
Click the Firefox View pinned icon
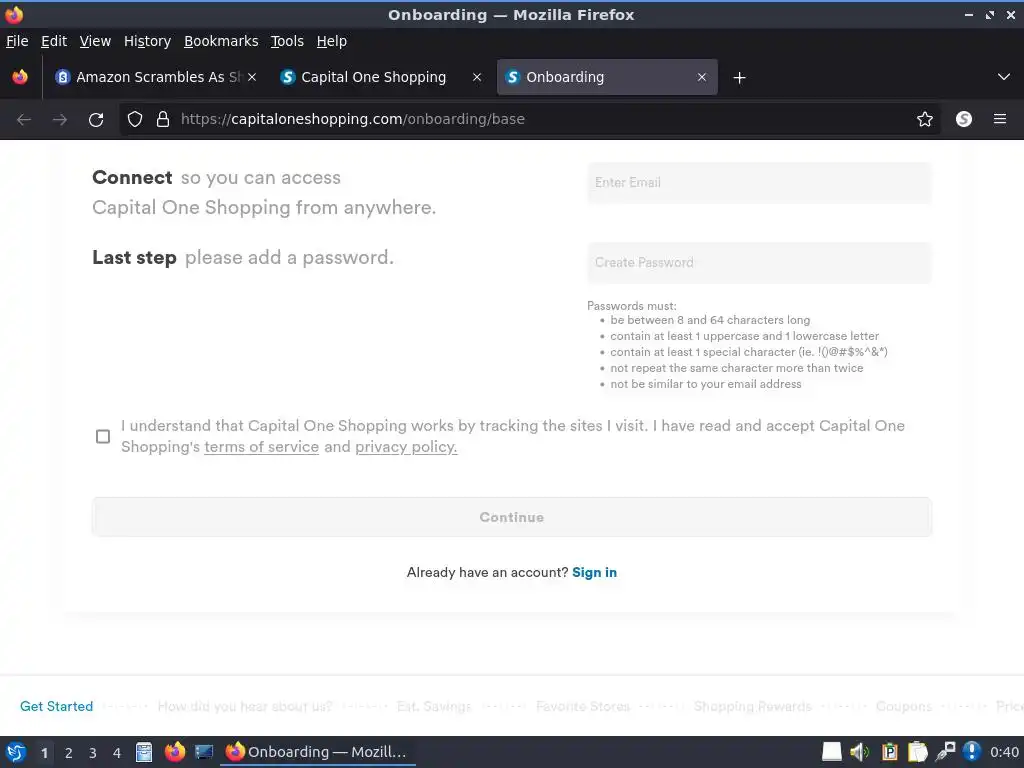(20, 77)
